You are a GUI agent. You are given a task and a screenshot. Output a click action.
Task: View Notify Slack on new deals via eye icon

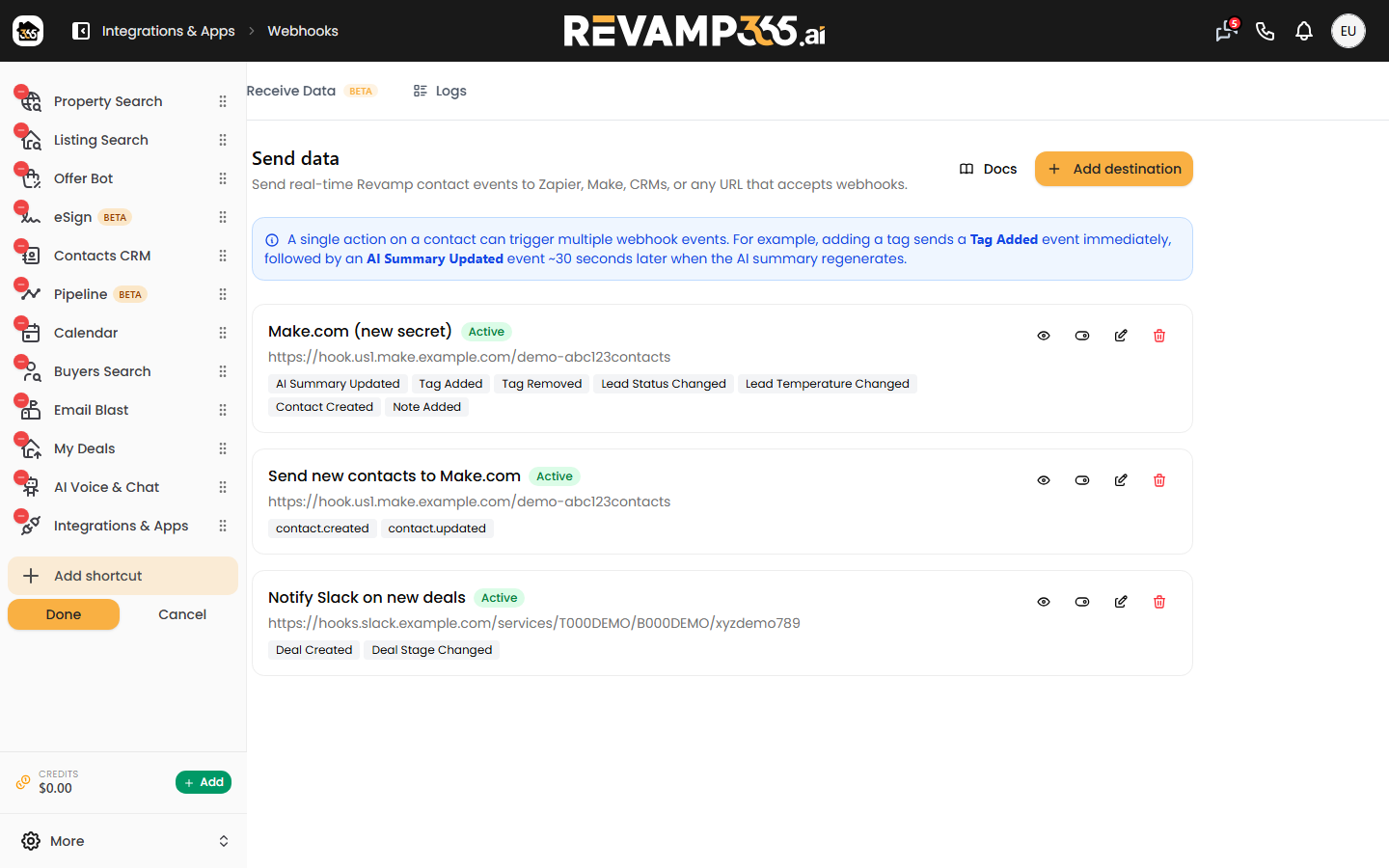[x=1044, y=602]
